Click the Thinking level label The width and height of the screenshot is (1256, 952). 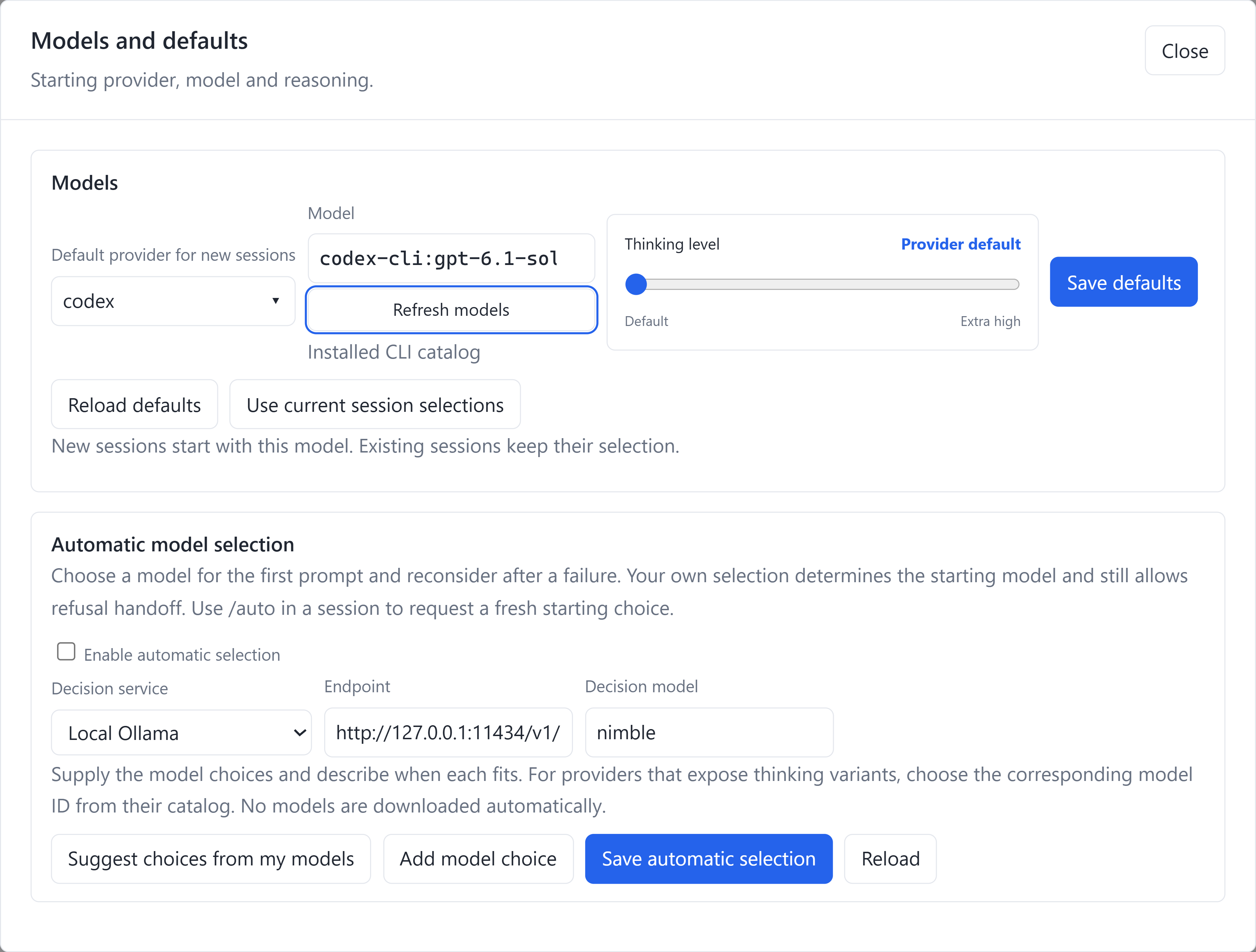[x=672, y=244]
